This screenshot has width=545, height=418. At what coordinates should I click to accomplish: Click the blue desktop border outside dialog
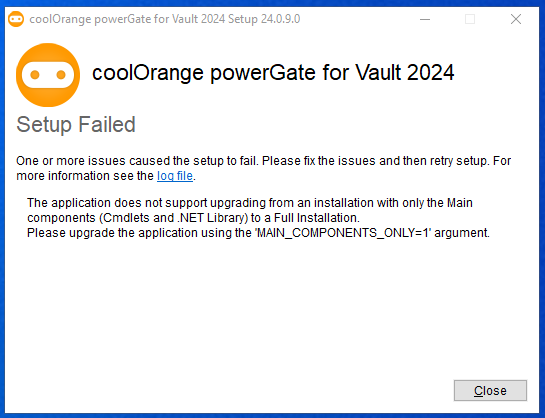tap(2, 208)
